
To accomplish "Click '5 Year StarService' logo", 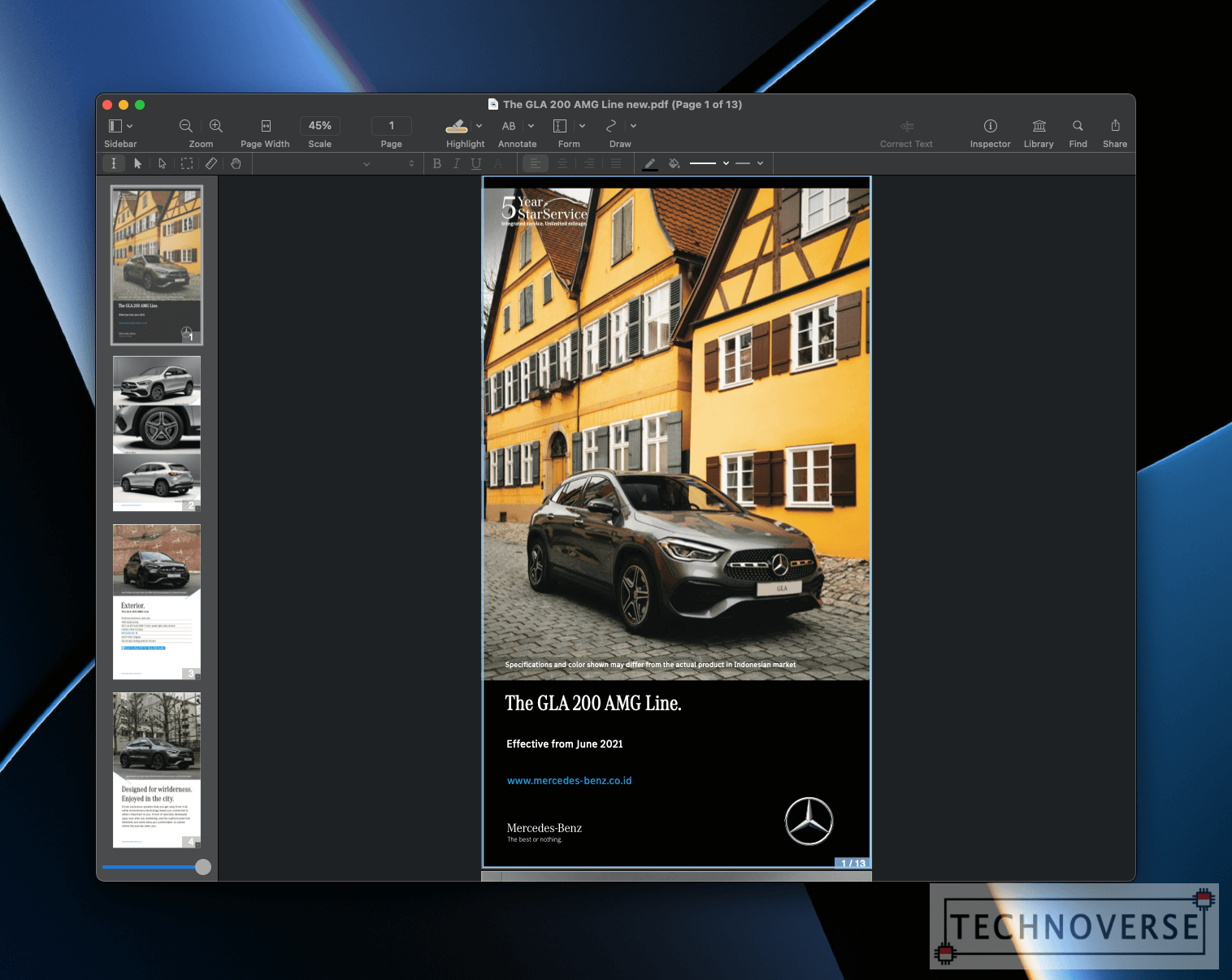I will tap(544, 210).
